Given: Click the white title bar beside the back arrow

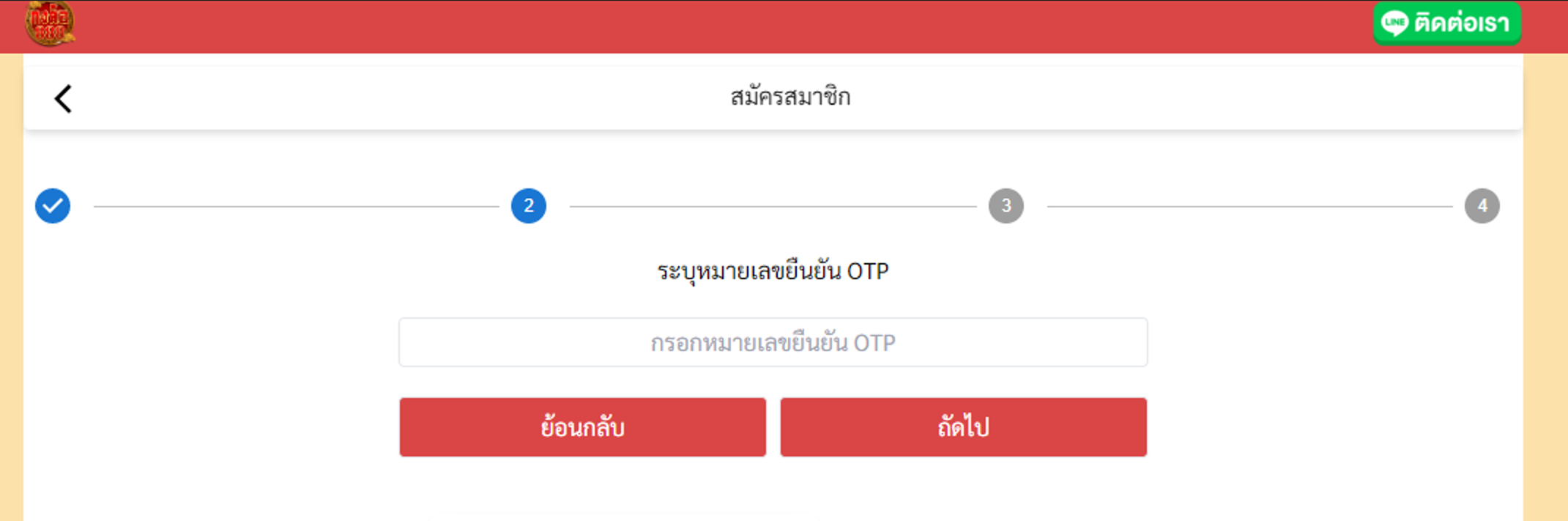Looking at the screenshot, I should click(366, 98).
